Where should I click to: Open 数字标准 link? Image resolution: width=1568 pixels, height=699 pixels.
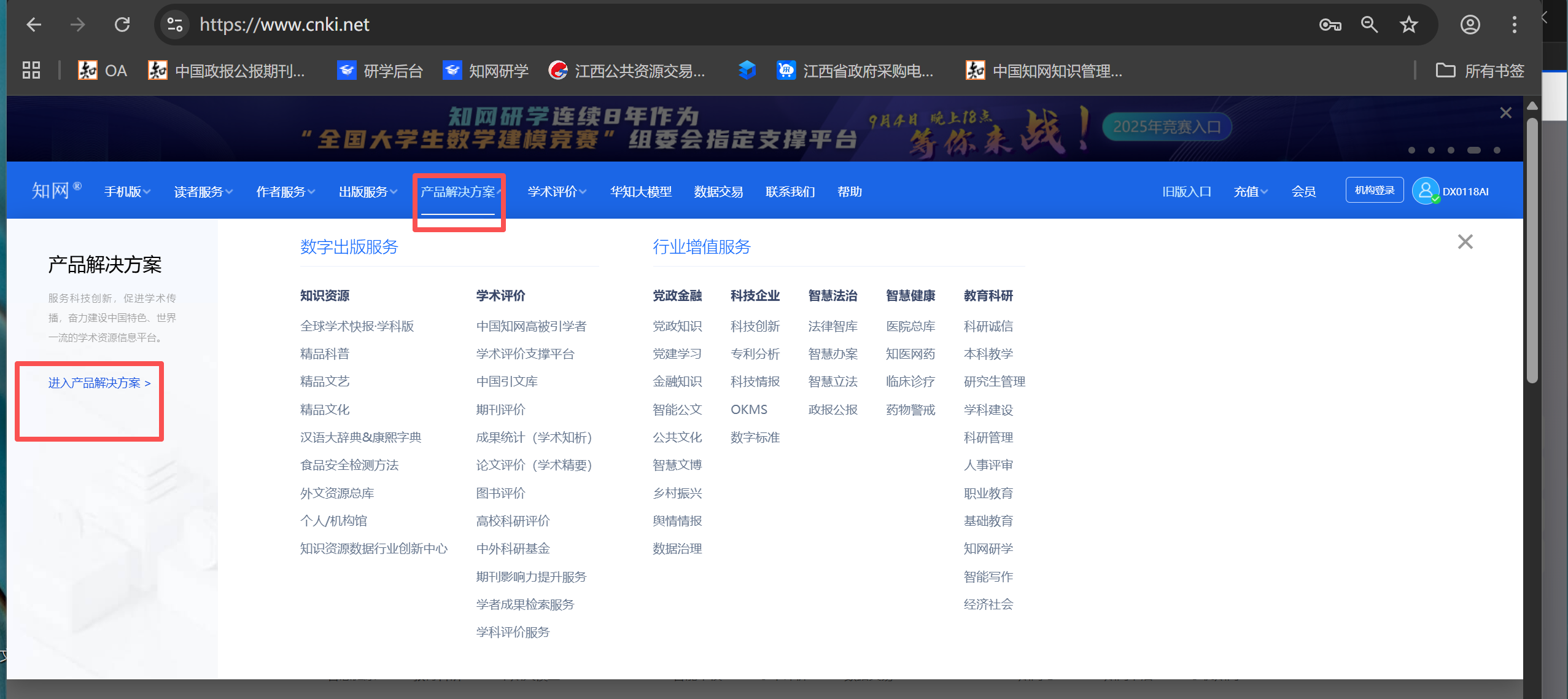coord(755,437)
